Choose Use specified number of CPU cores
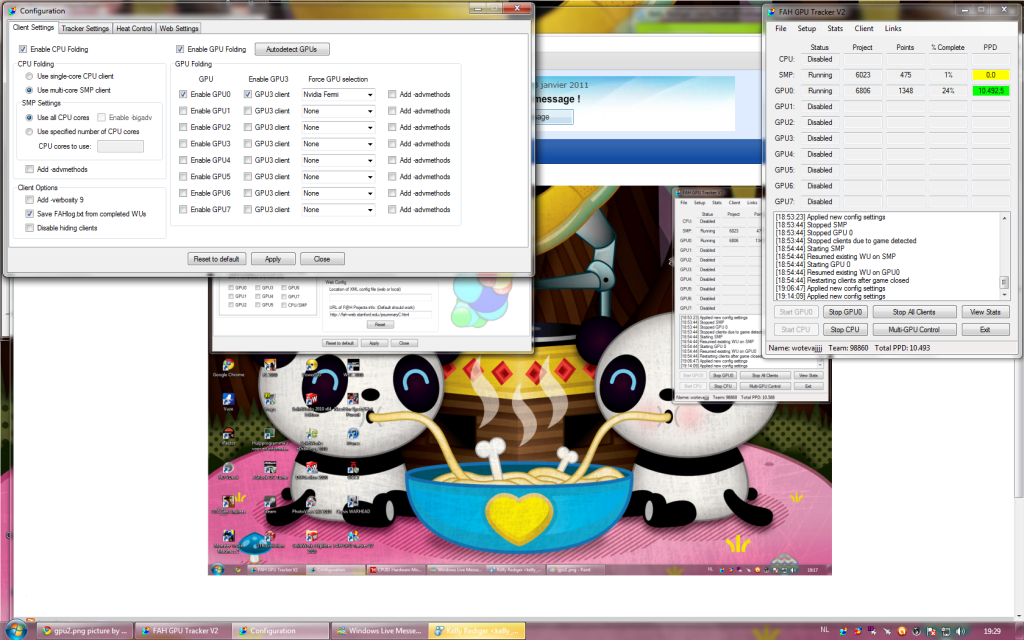1024x640 pixels. pos(29,131)
